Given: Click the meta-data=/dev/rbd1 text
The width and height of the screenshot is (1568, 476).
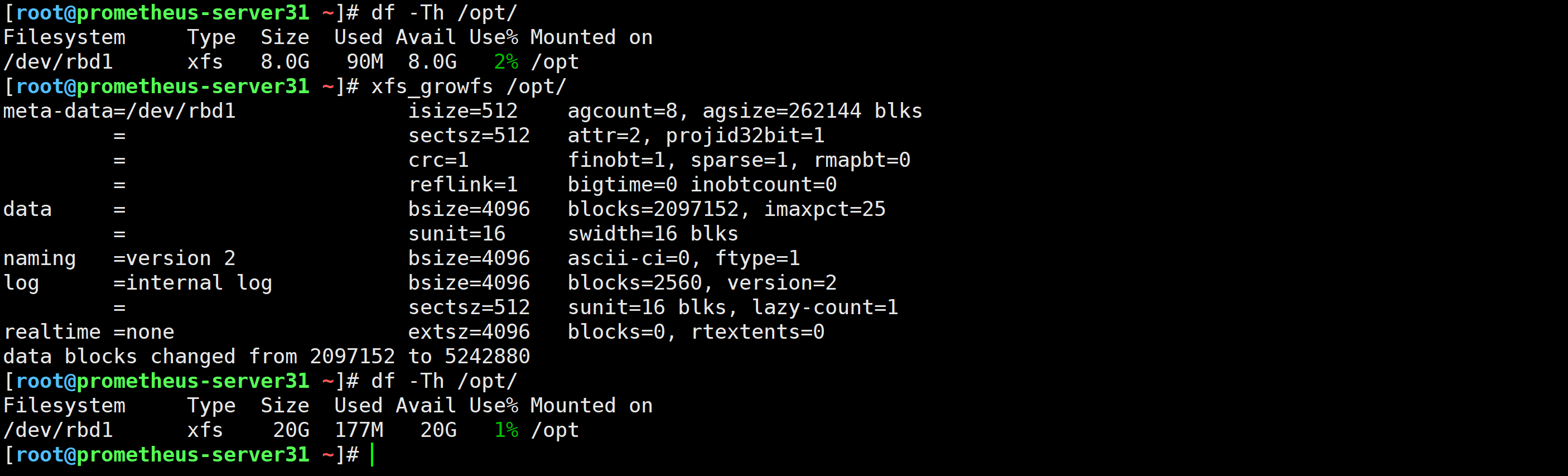Looking at the screenshot, I should click(x=119, y=111).
